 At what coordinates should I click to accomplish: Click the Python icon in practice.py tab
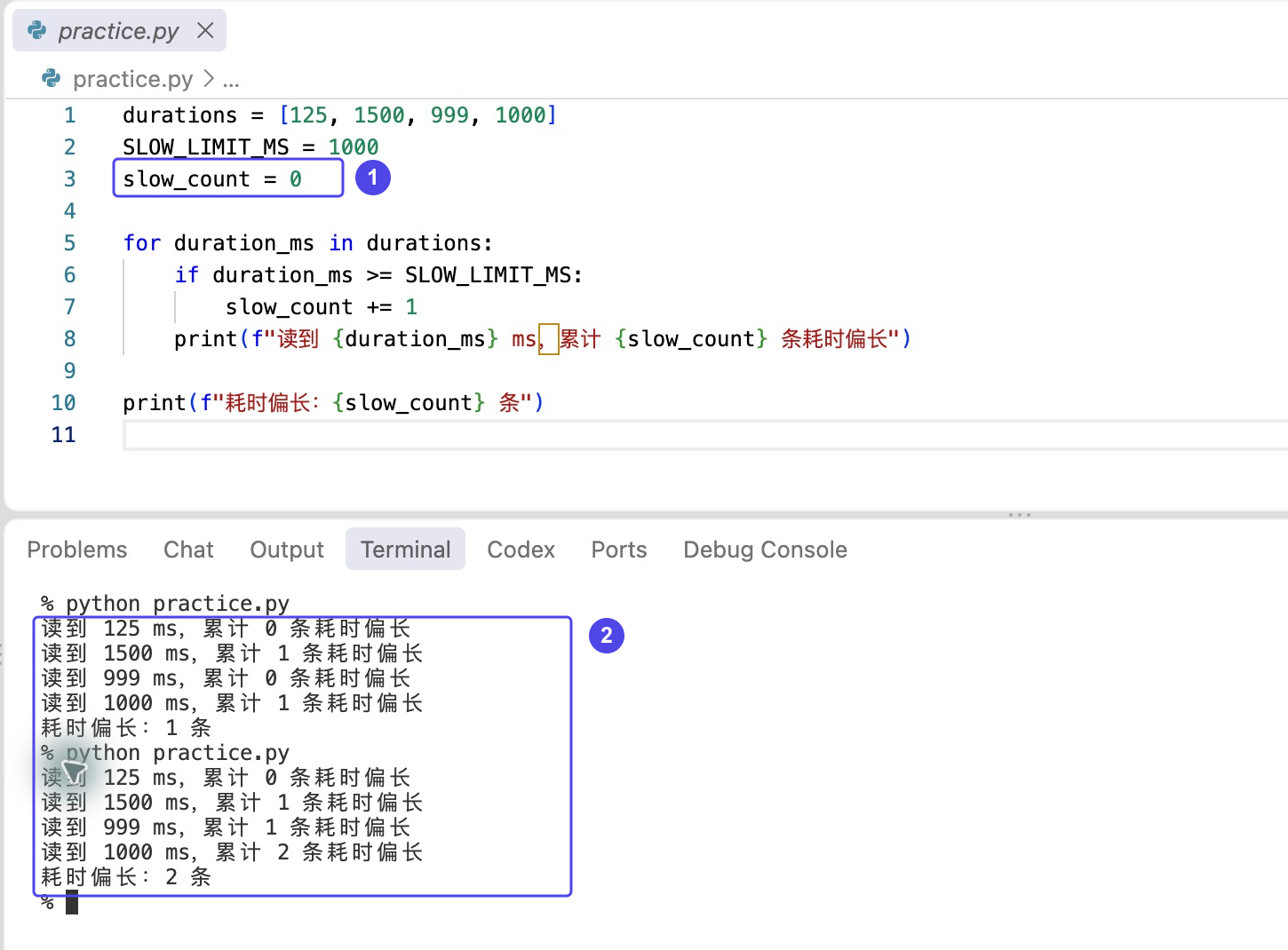click(37, 30)
